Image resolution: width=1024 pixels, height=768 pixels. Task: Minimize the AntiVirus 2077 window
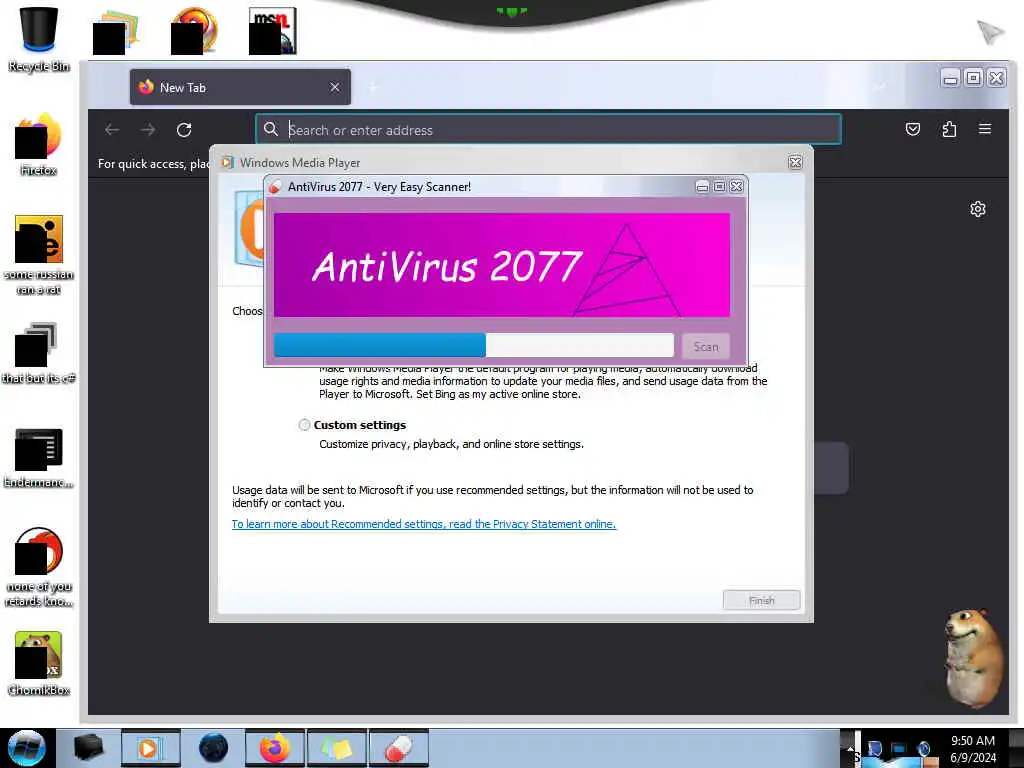click(x=702, y=187)
